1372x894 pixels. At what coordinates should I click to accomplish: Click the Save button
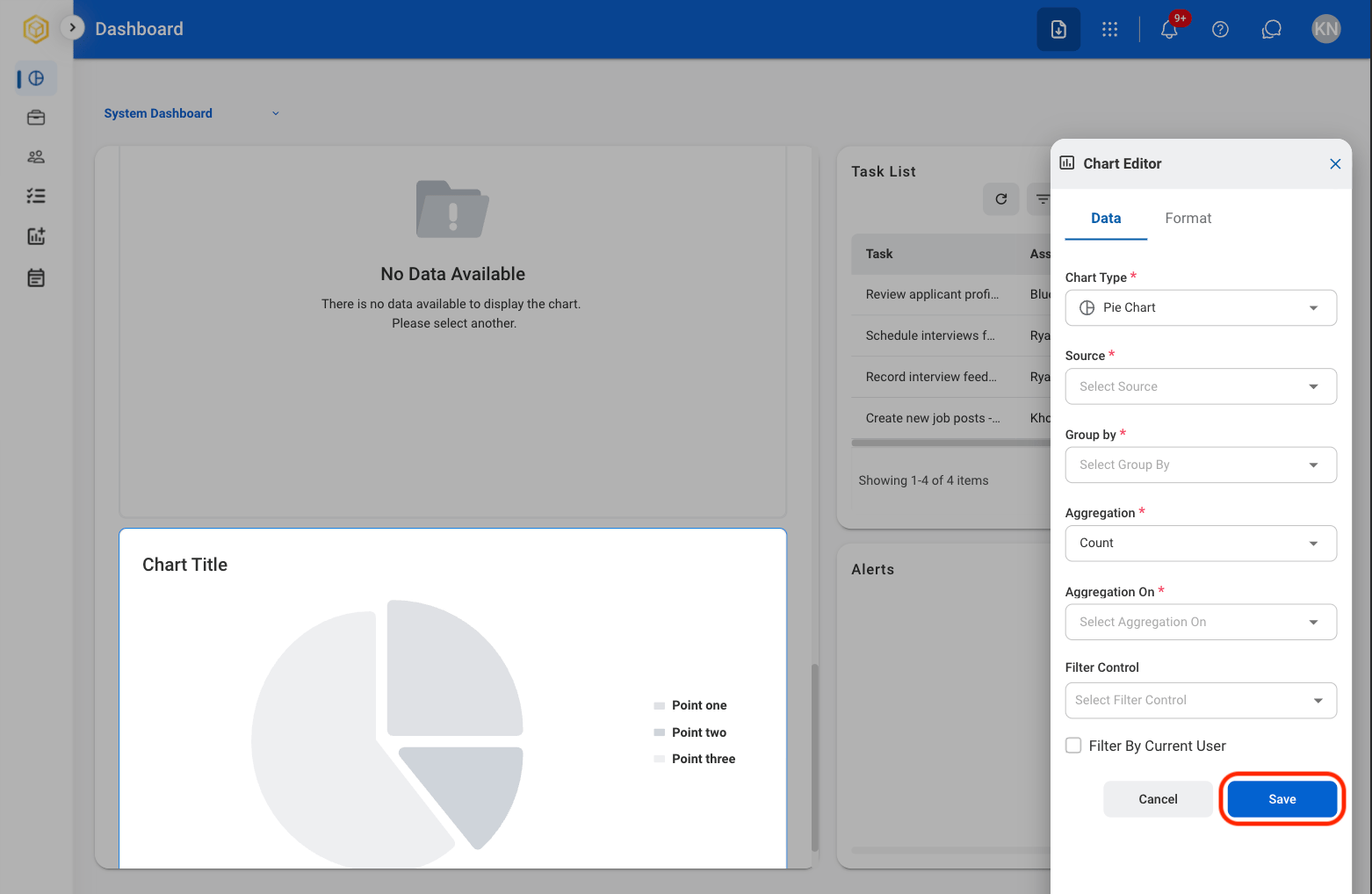[1282, 799]
